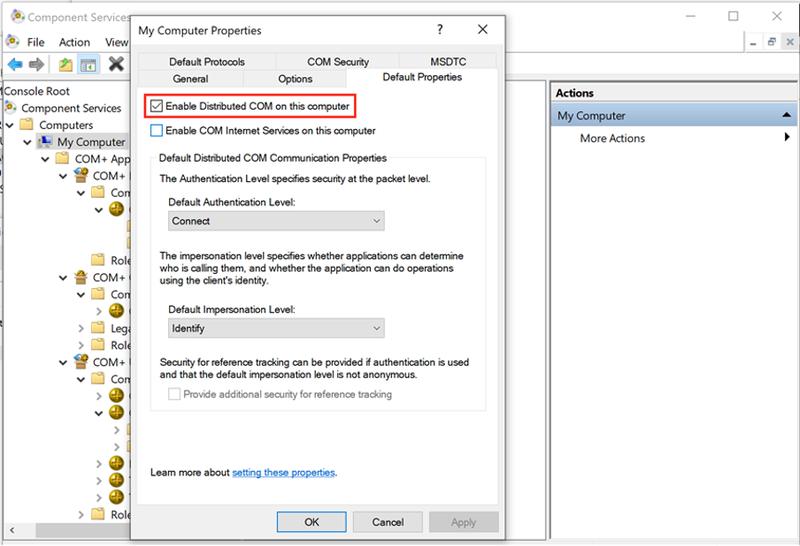Switch to the COM Security tab

tap(338, 61)
